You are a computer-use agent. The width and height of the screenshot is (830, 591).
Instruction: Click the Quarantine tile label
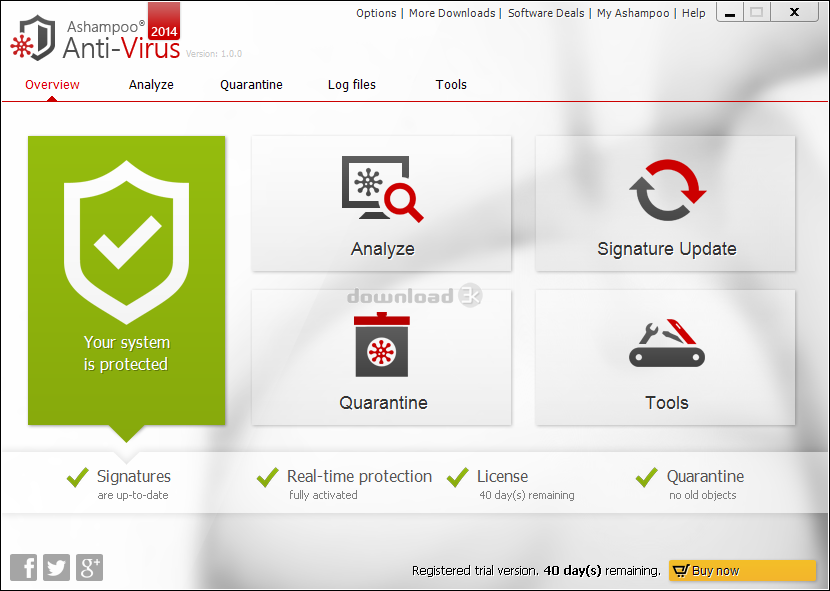coord(383,403)
